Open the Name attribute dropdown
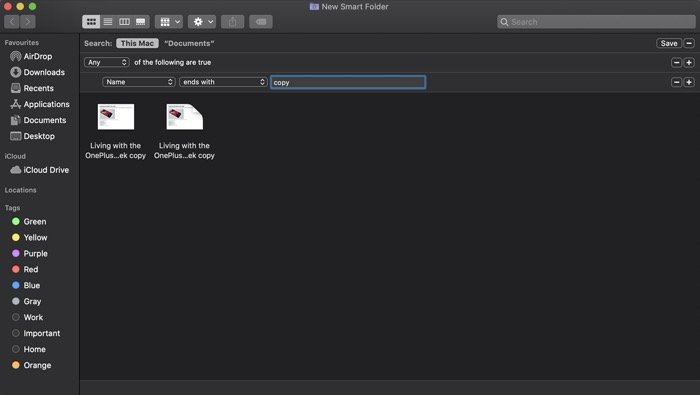 [x=139, y=82]
